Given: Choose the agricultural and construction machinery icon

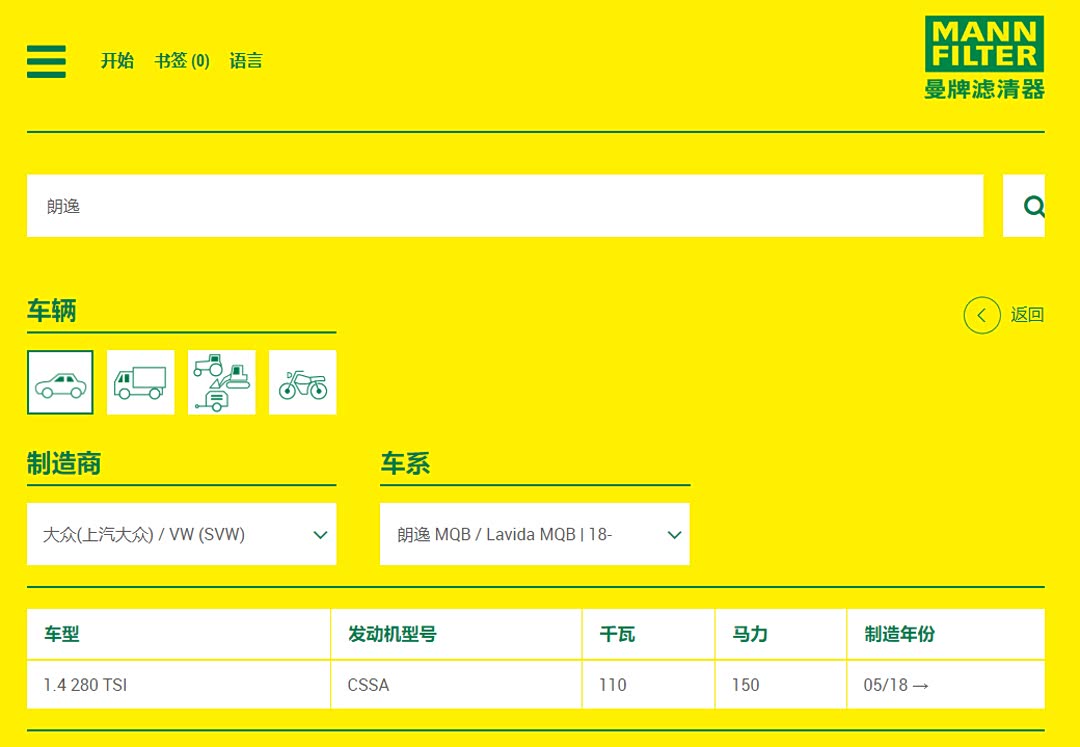Looking at the screenshot, I should (222, 382).
